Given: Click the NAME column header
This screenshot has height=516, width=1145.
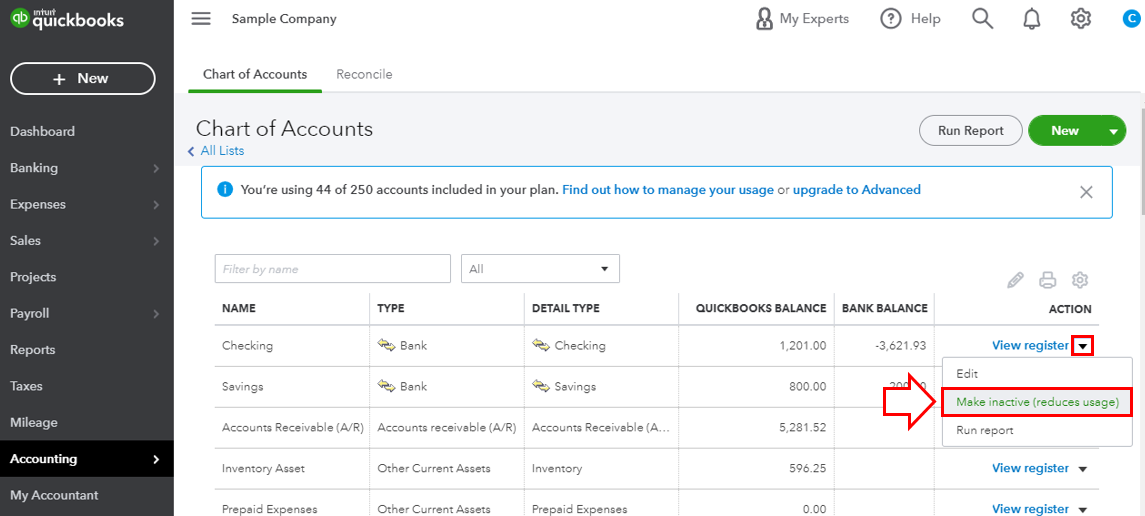Looking at the screenshot, I should tap(239, 309).
